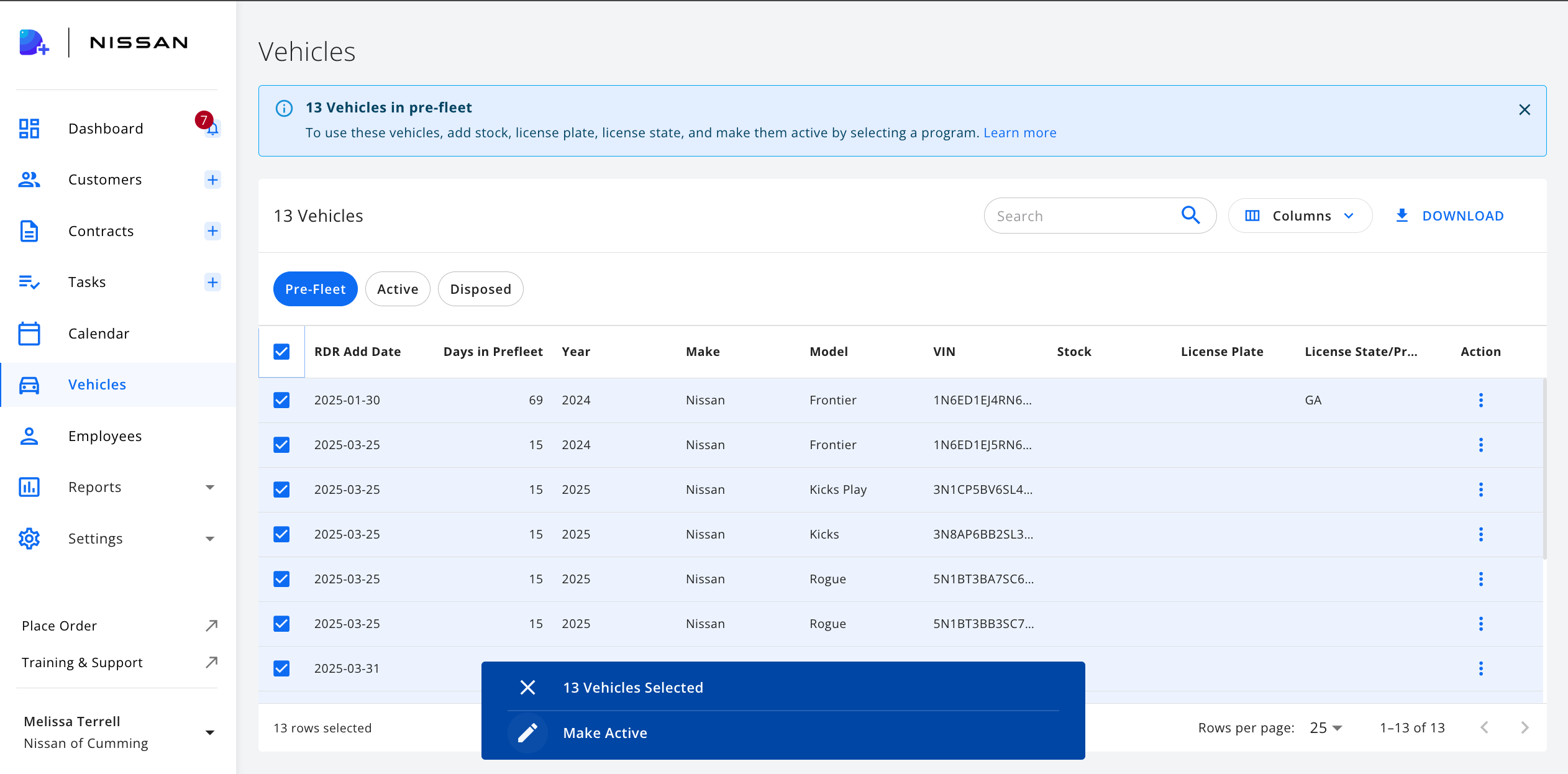The width and height of the screenshot is (1568, 774).
Task: Uncheck the 1N6ED1EJ5RN6 Frontier row checkbox
Action: coord(281,445)
